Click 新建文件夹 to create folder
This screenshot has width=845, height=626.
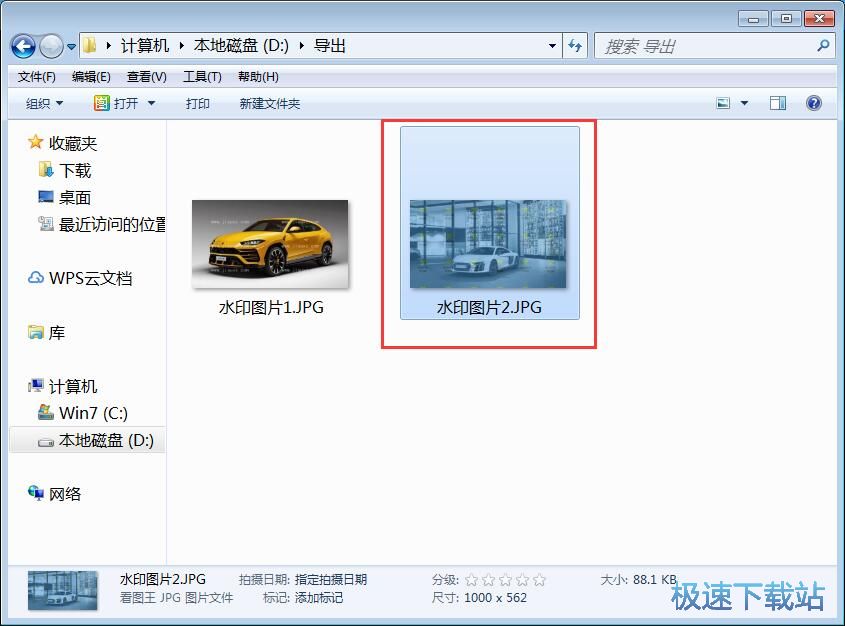(x=269, y=103)
